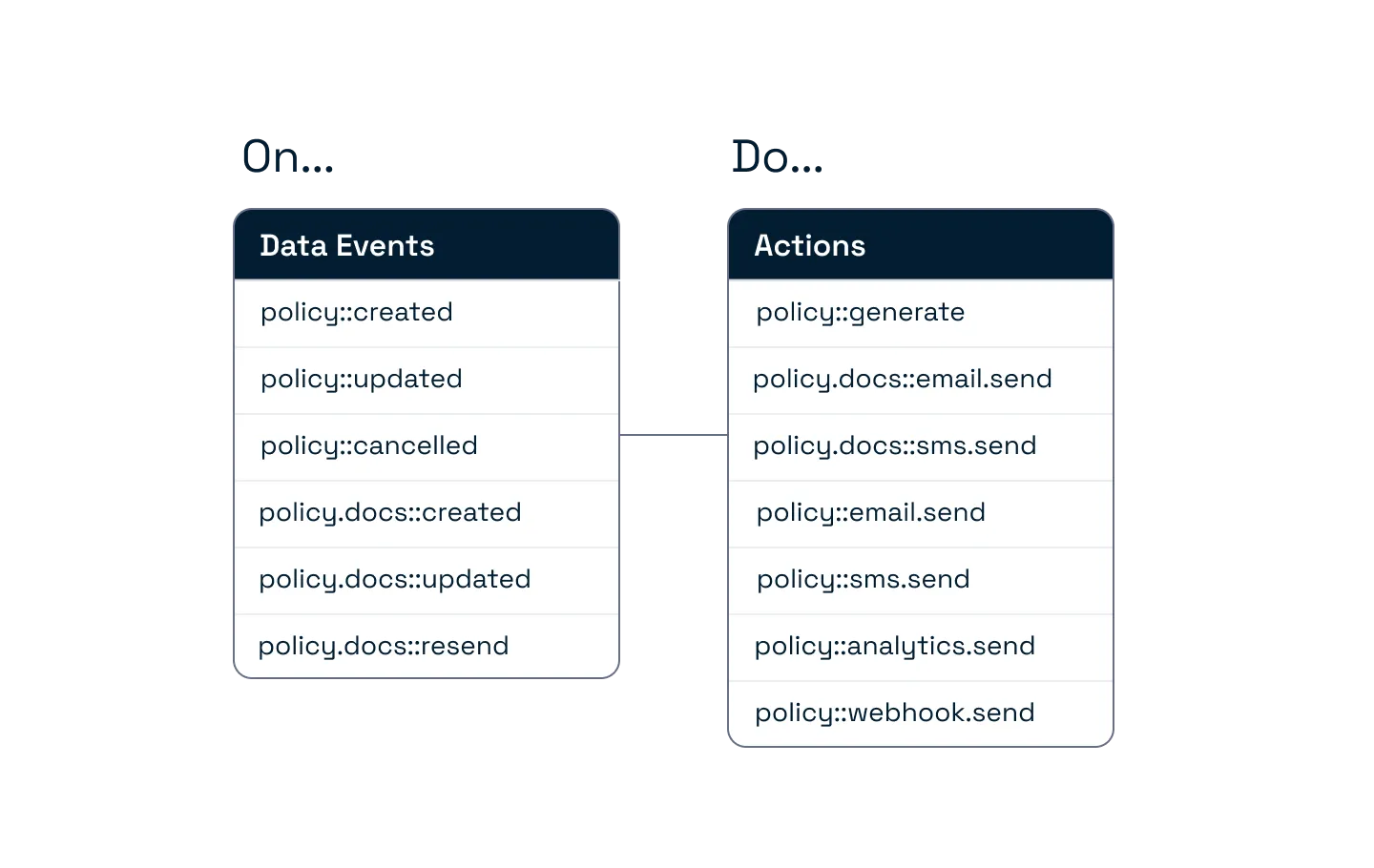Click the Data Events title text

pyautogui.click(x=347, y=246)
